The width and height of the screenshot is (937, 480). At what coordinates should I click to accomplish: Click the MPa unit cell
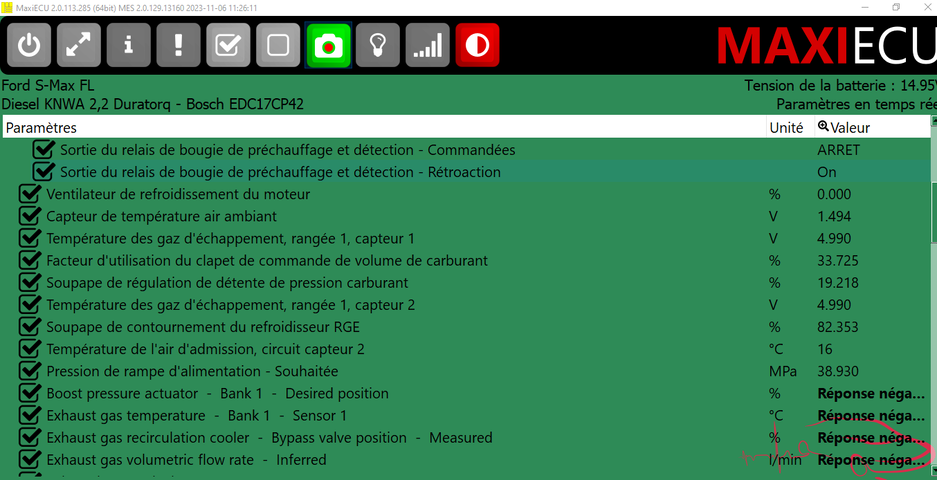pyautogui.click(x=782, y=371)
